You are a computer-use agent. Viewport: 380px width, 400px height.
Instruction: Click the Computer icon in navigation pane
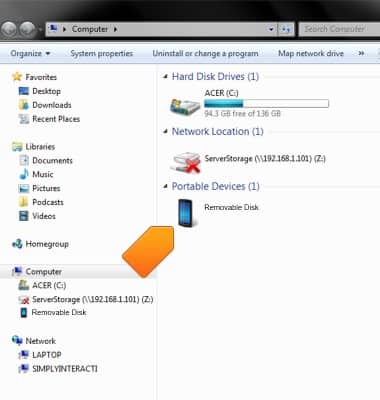coord(17,272)
